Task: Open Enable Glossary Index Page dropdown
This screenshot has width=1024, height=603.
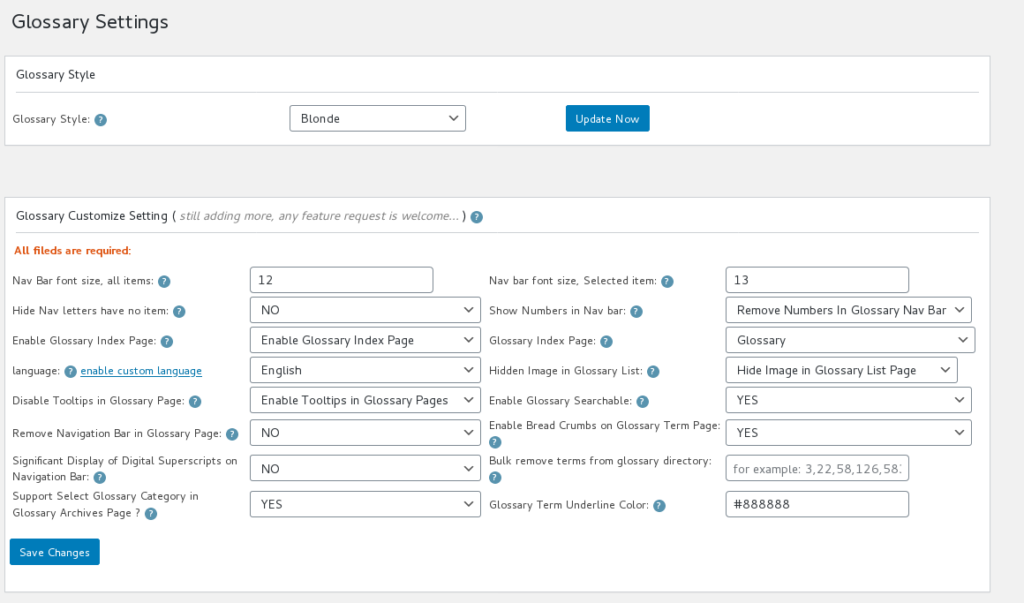Action: [365, 340]
